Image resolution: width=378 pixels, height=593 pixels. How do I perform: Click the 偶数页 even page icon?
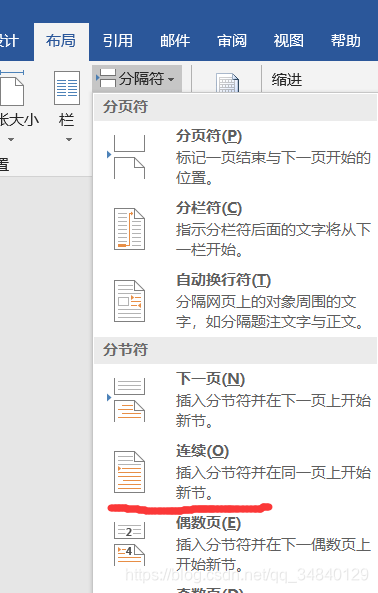click(129, 544)
